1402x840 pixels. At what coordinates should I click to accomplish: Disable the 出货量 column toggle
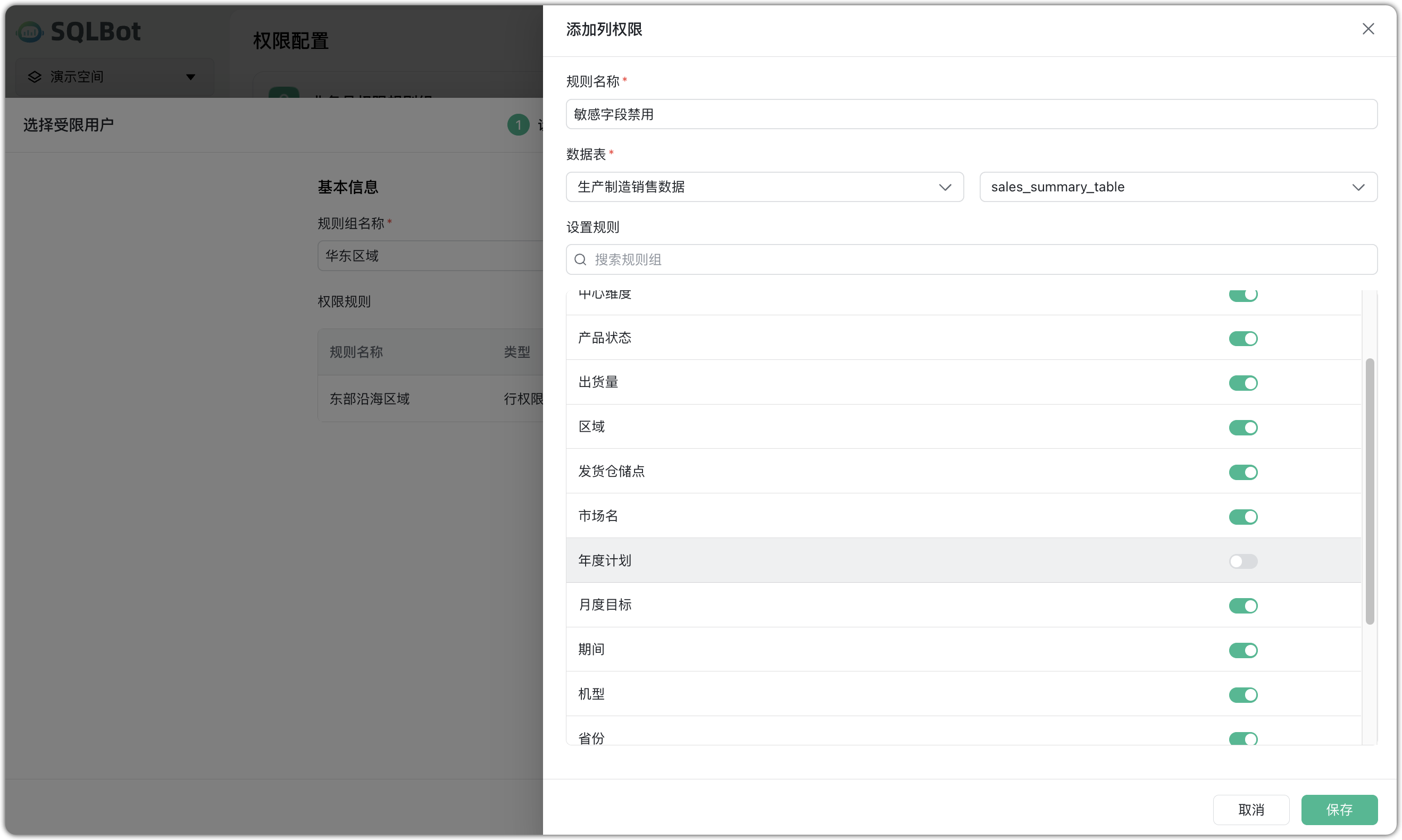(x=1243, y=383)
